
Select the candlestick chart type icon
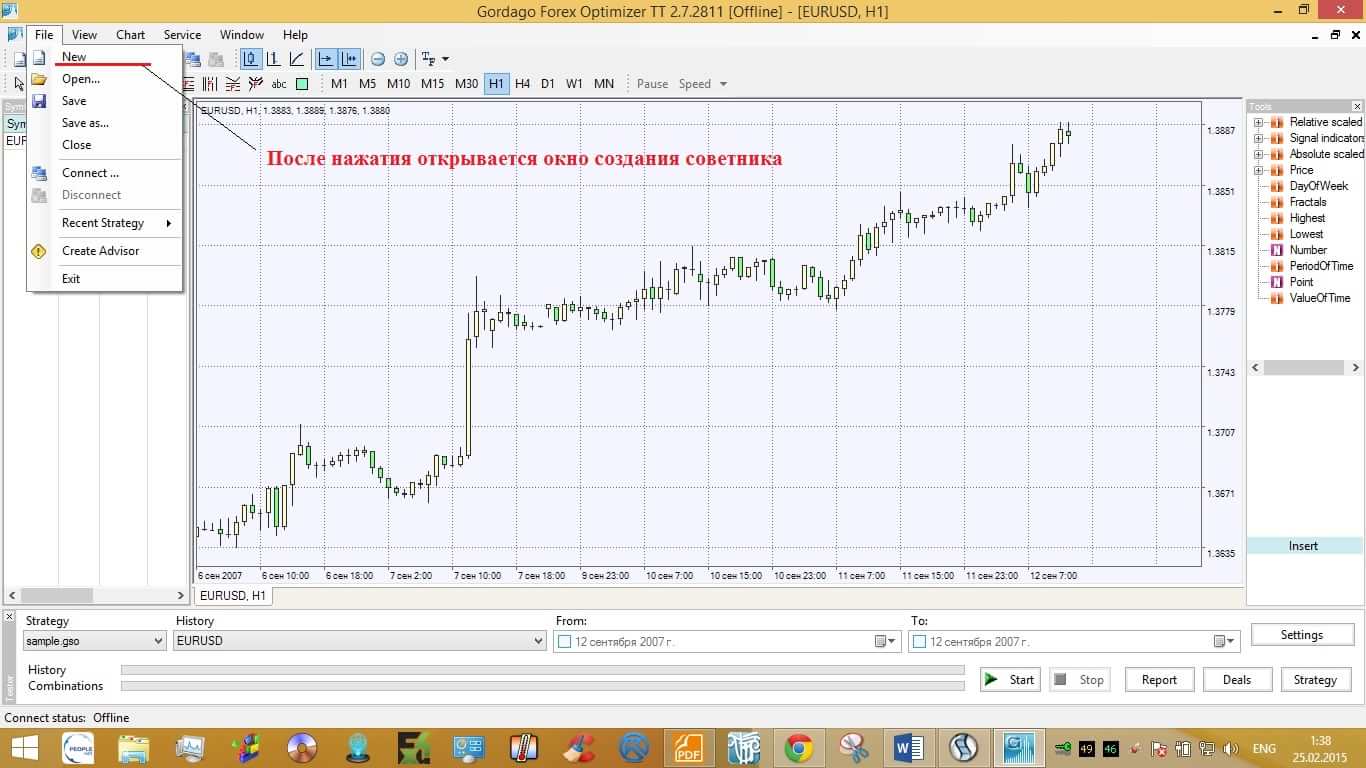pos(251,59)
